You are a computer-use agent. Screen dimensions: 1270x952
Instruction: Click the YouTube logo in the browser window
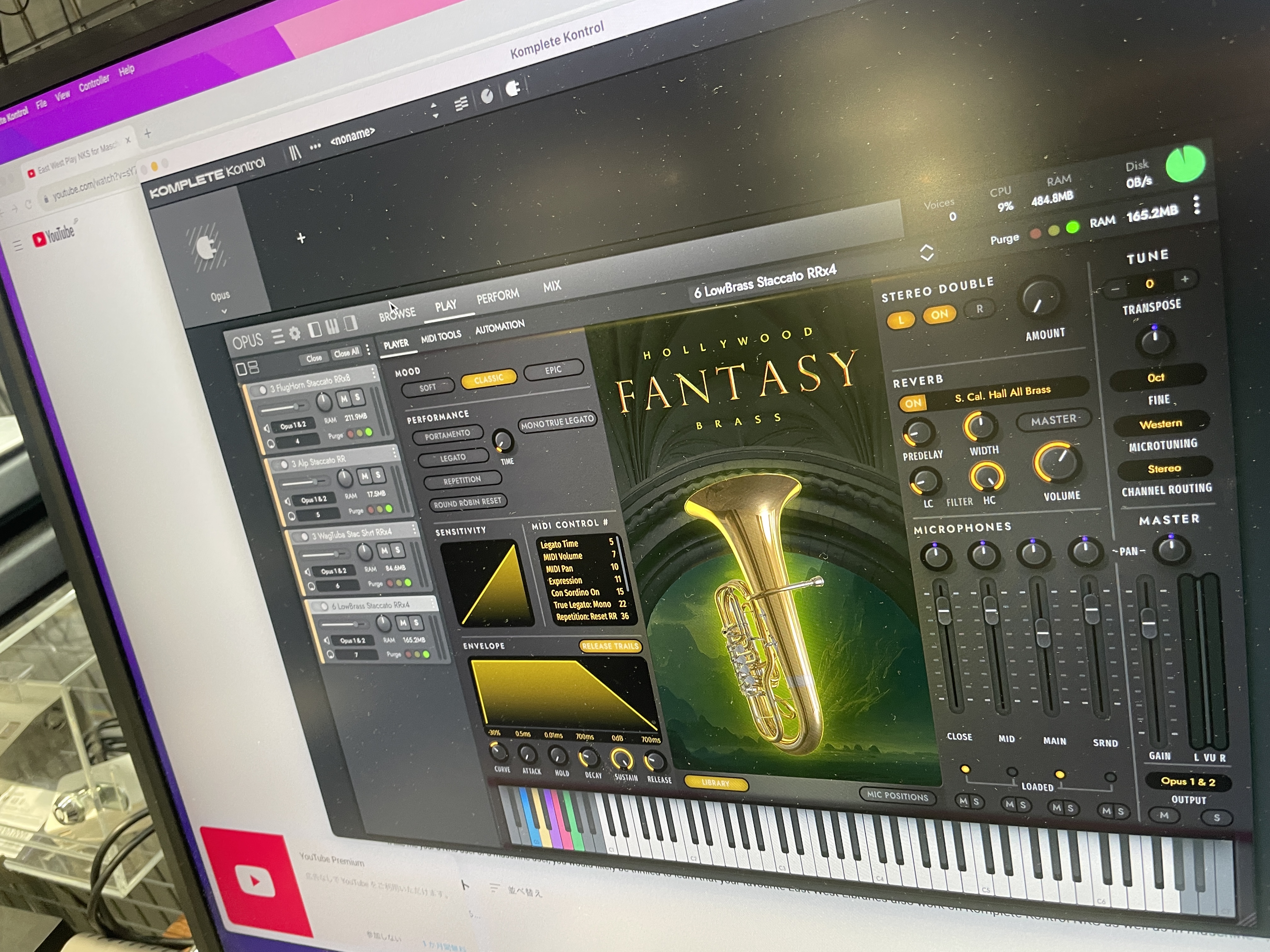[x=54, y=235]
